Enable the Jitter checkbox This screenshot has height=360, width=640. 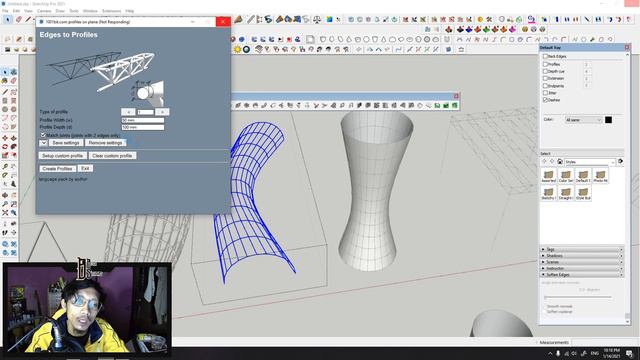545,93
